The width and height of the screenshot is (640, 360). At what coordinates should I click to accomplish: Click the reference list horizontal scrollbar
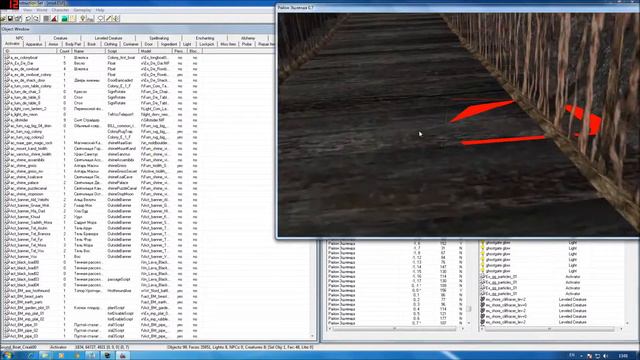551,329
